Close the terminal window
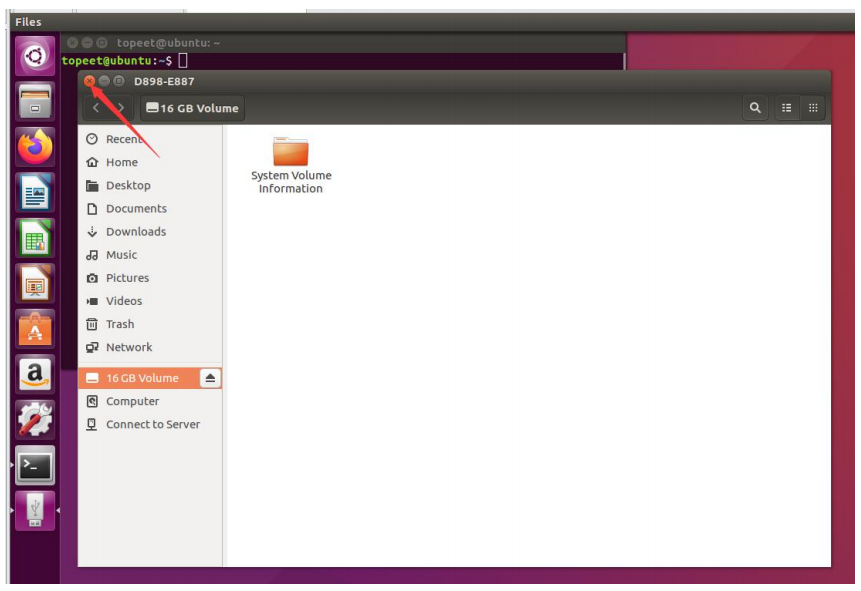The width and height of the screenshot is (861, 591). 72,42
